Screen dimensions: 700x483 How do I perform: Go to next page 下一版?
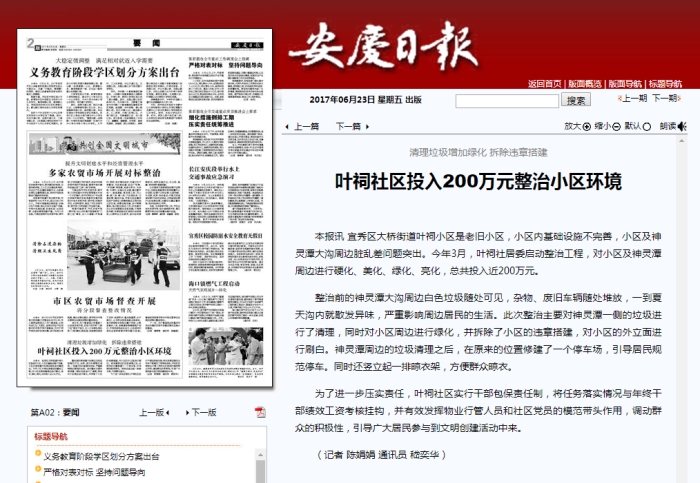coord(204,412)
